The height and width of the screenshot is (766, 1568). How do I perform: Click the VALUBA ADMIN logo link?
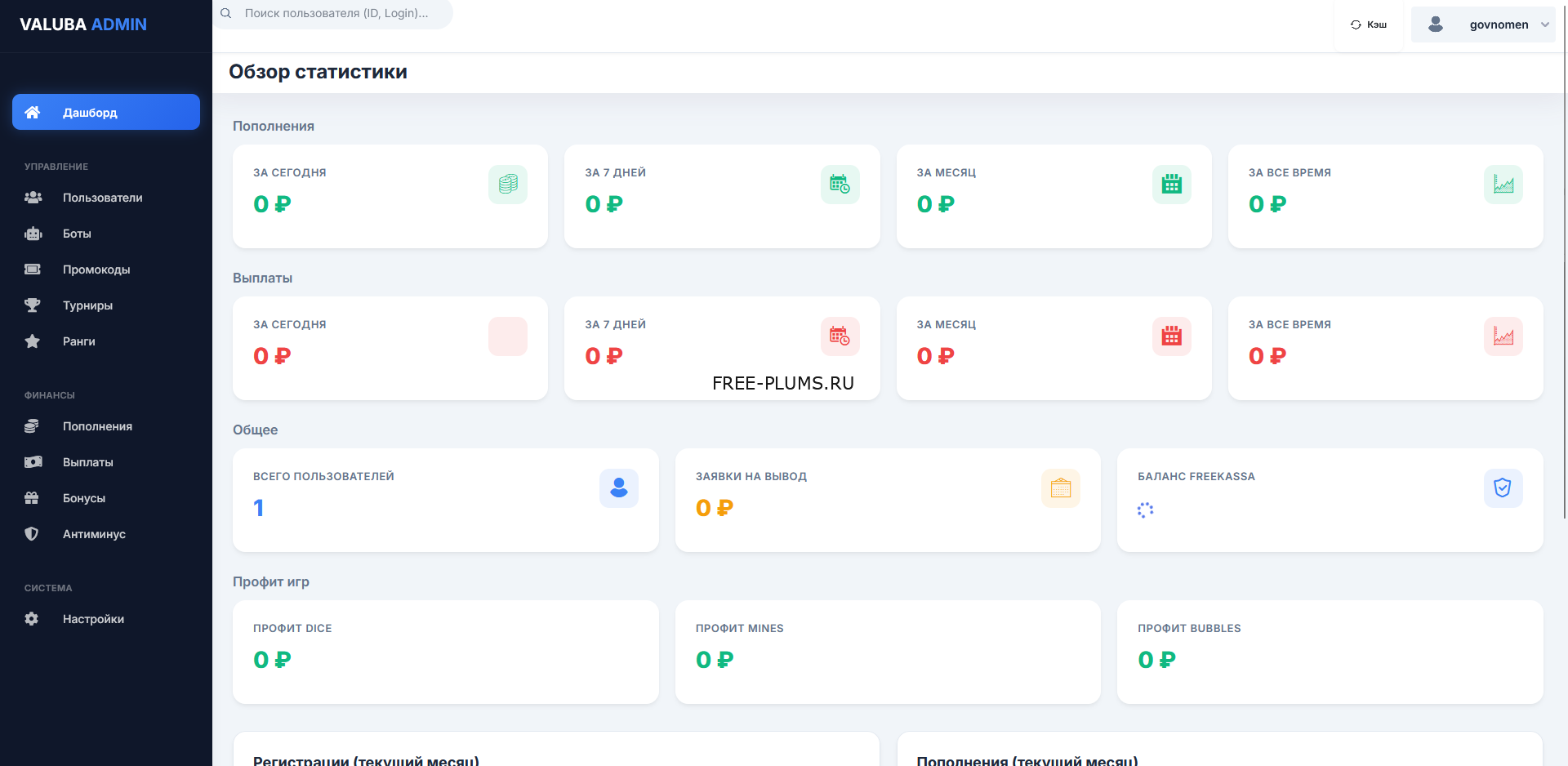[x=83, y=24]
